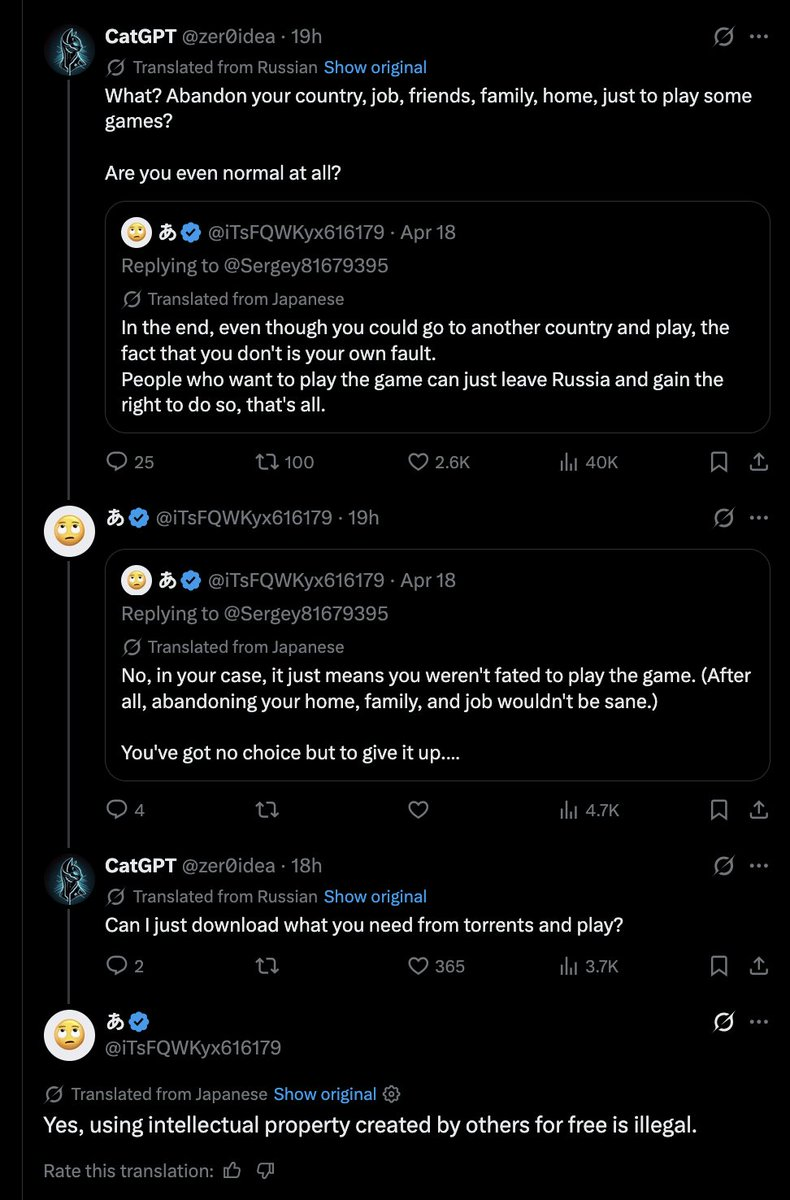
Task: Show original Russian text of top tweet
Action: tap(375, 67)
